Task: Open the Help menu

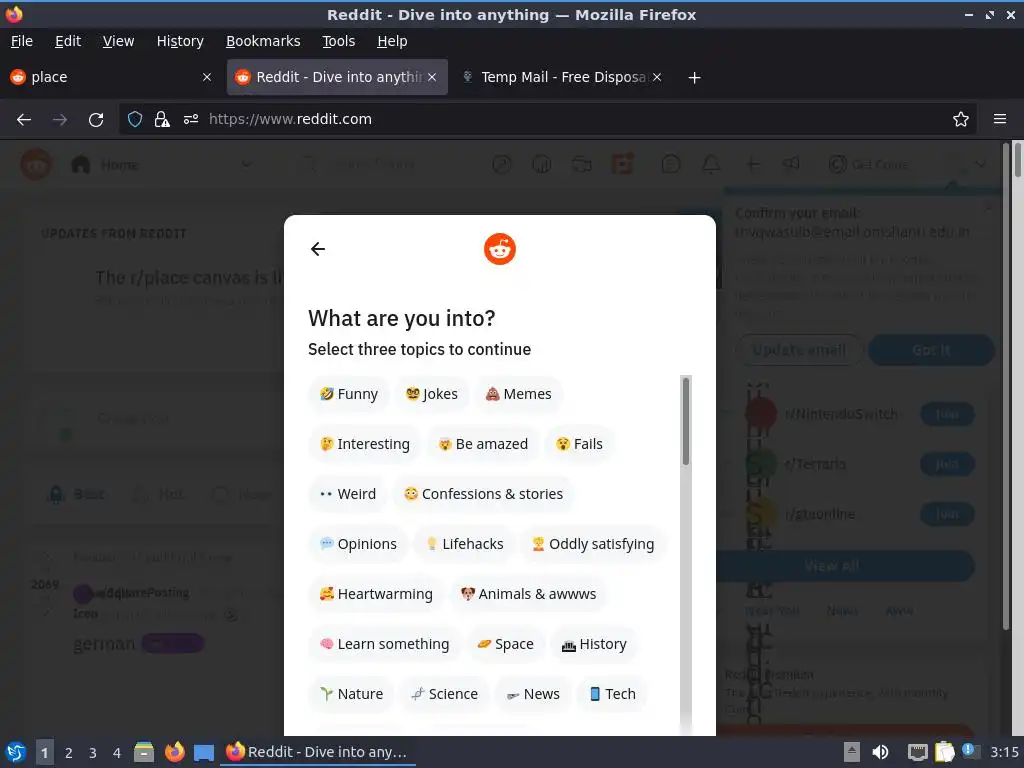Action: click(392, 41)
